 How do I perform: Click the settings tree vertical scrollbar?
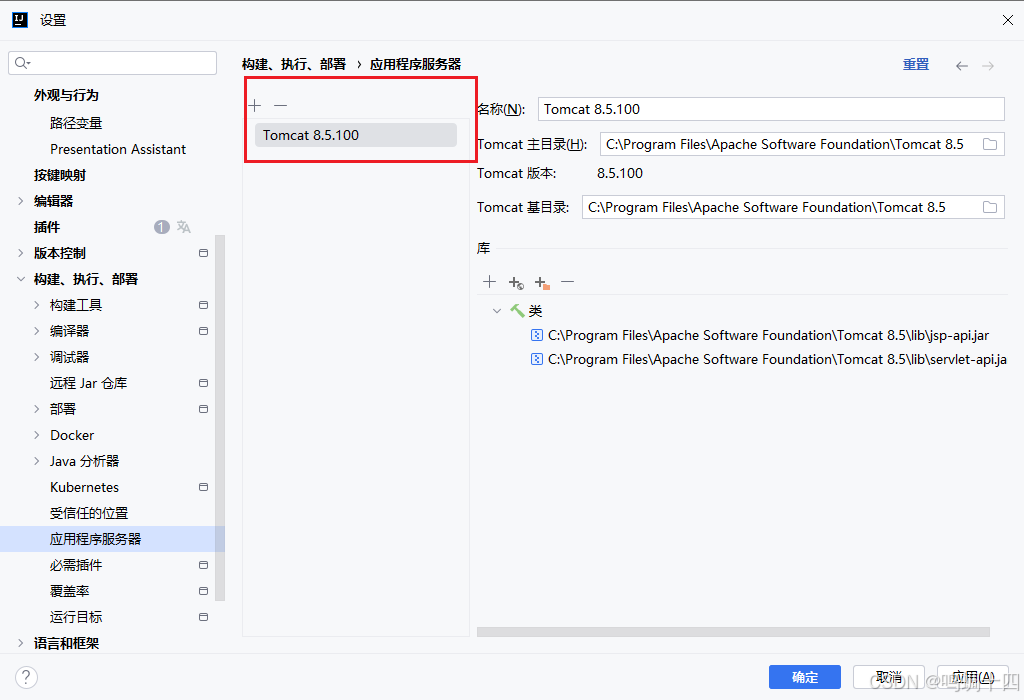pos(220,418)
